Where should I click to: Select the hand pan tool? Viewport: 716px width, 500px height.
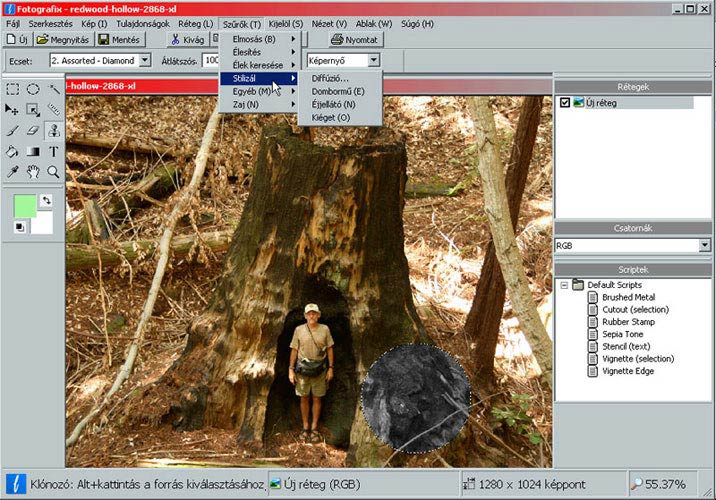(x=33, y=172)
